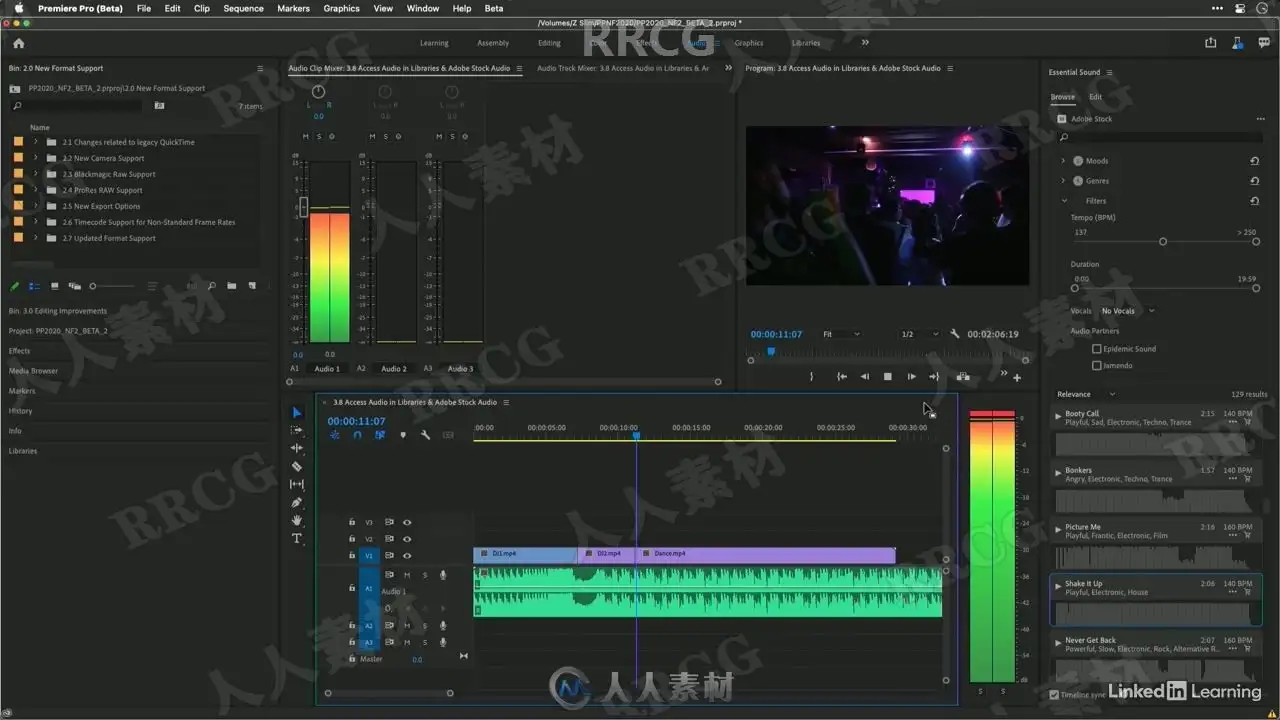Play the Bonkers track preview
The height and width of the screenshot is (720, 1280).
(x=1059, y=473)
